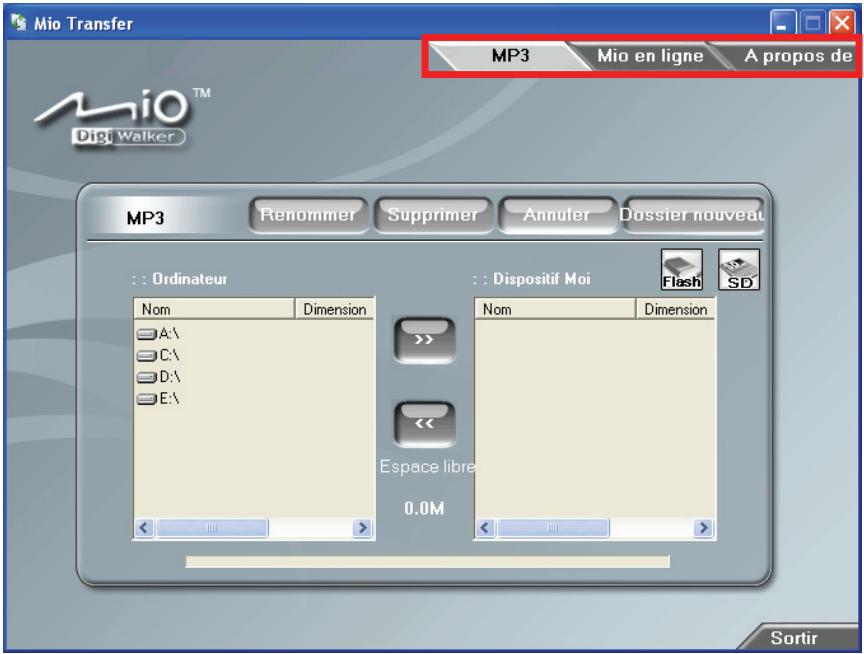Screen dimensions: 864x654
Task: Sort Dispositif Moi list by Nom column
Action: pyautogui.click(x=555, y=309)
